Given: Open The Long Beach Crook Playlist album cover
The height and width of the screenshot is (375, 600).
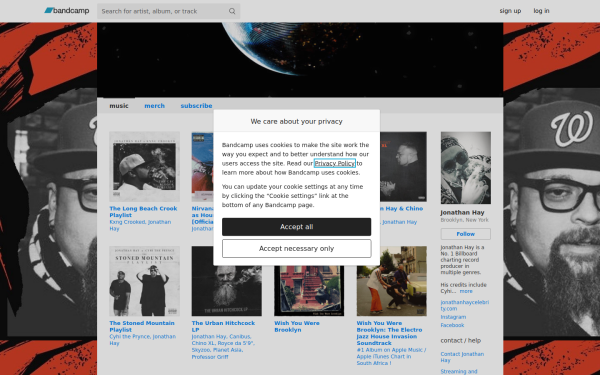Looking at the screenshot, I should [x=144, y=166].
